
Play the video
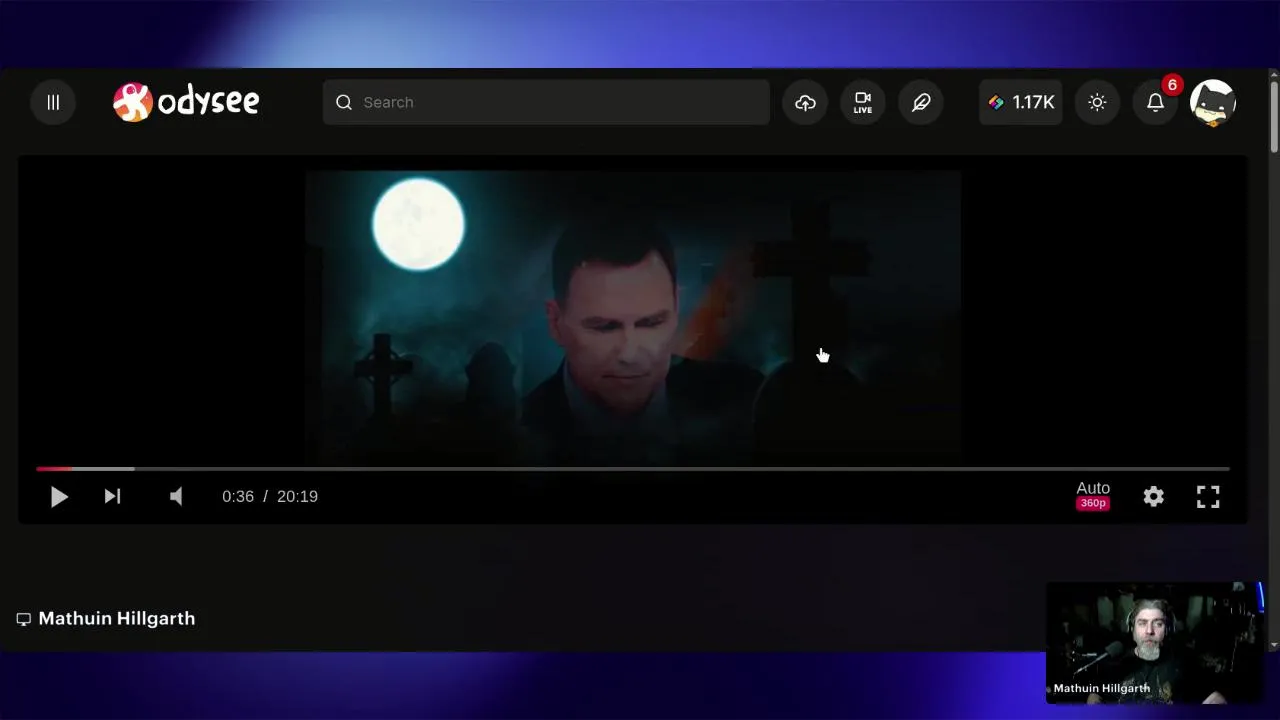pyautogui.click(x=59, y=496)
